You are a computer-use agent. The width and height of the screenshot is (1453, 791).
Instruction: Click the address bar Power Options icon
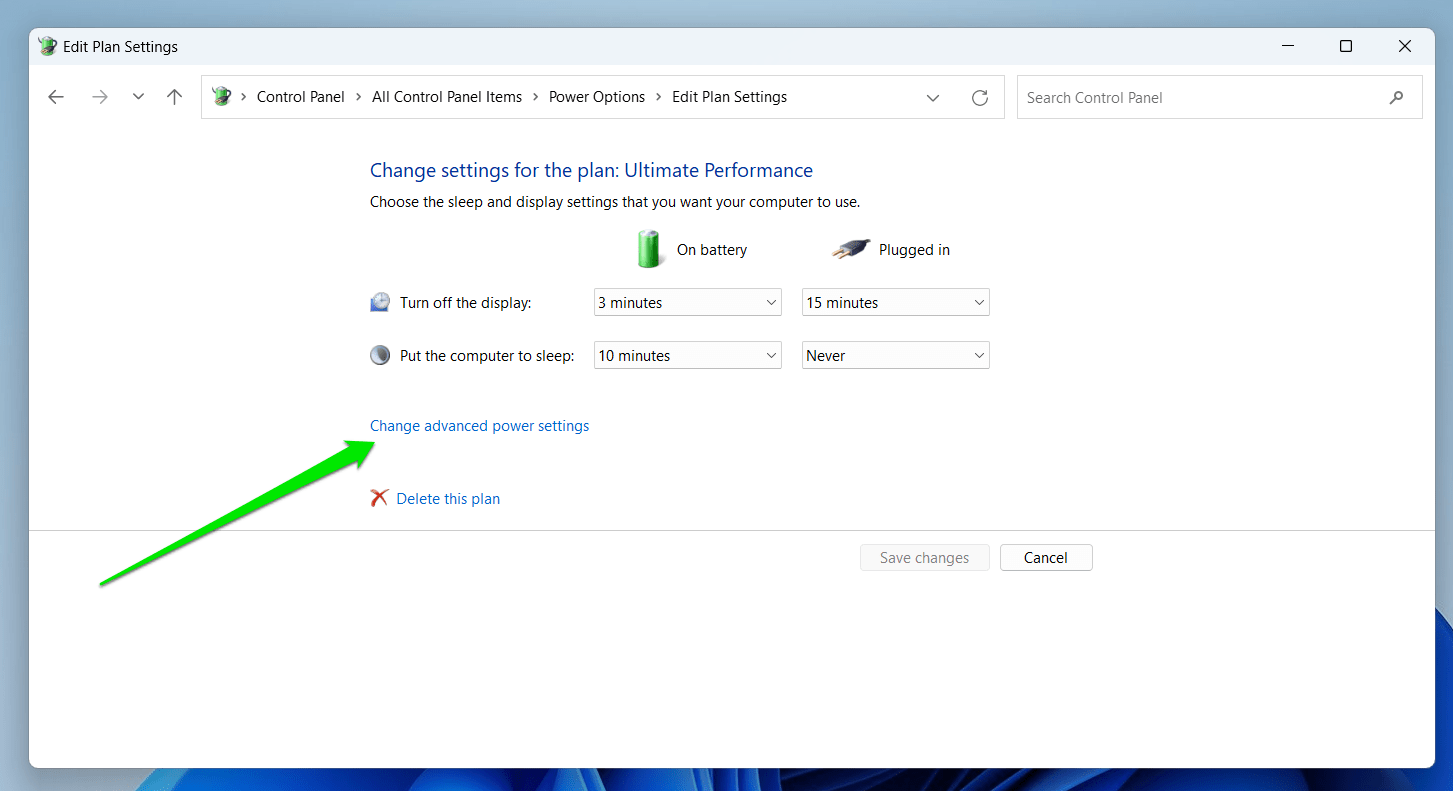221,97
